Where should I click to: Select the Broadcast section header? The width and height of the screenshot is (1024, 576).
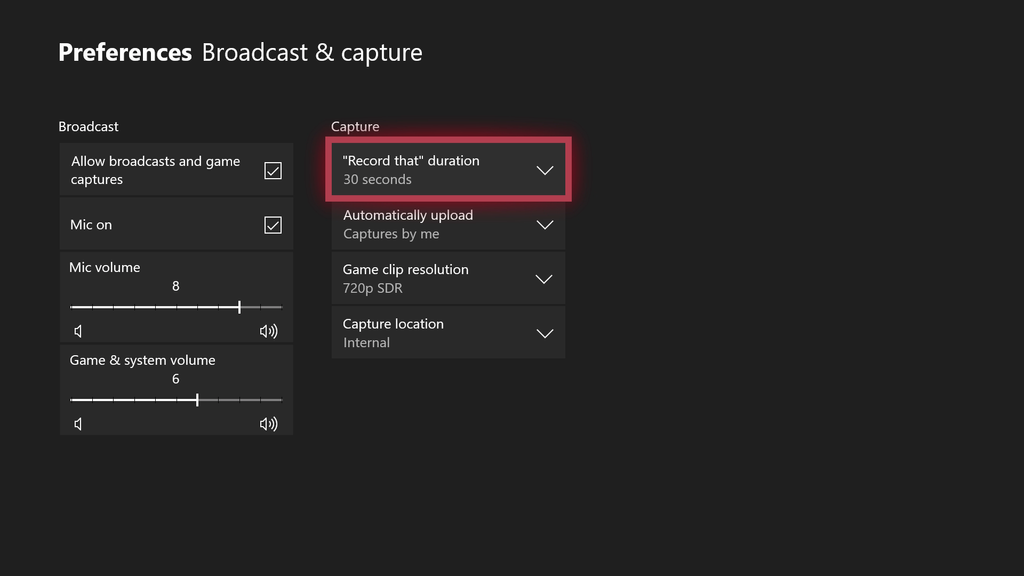coord(88,126)
